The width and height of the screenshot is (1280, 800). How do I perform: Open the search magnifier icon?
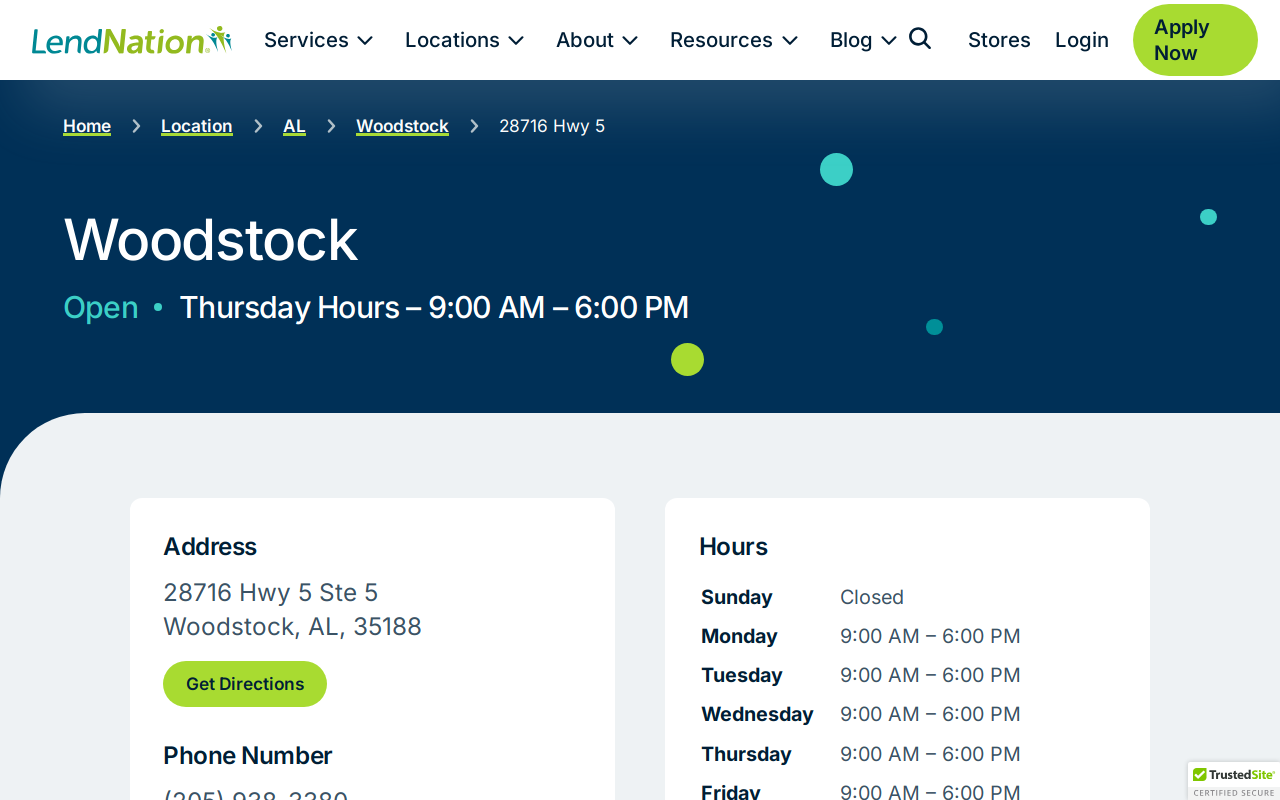click(x=920, y=39)
